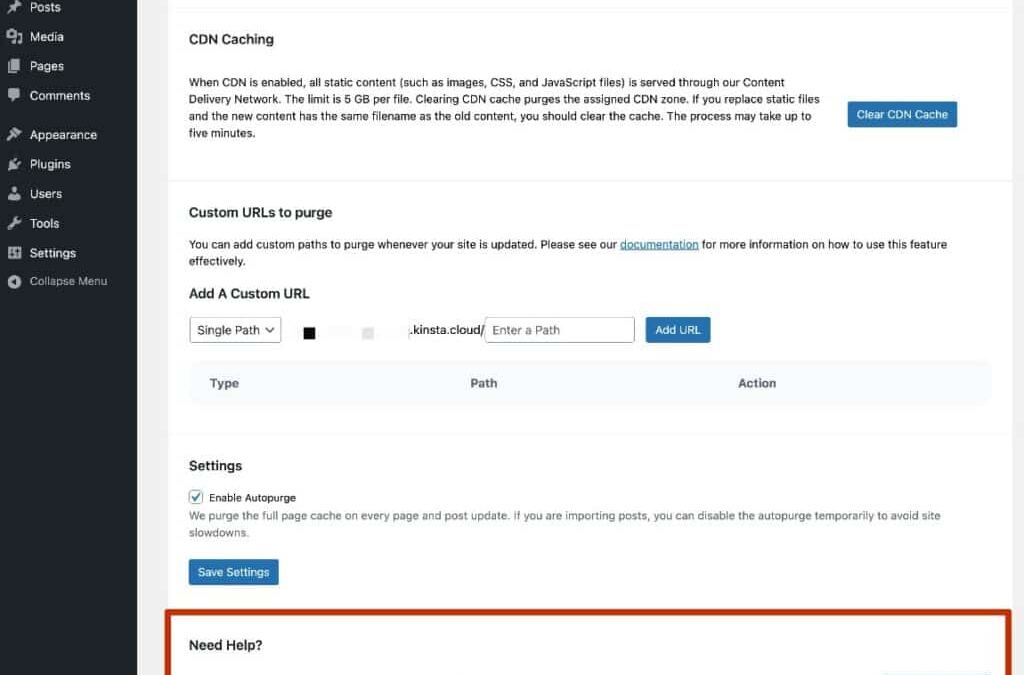Open the Appearance menu
Screen dimensions: 1024x675
[x=62, y=134]
